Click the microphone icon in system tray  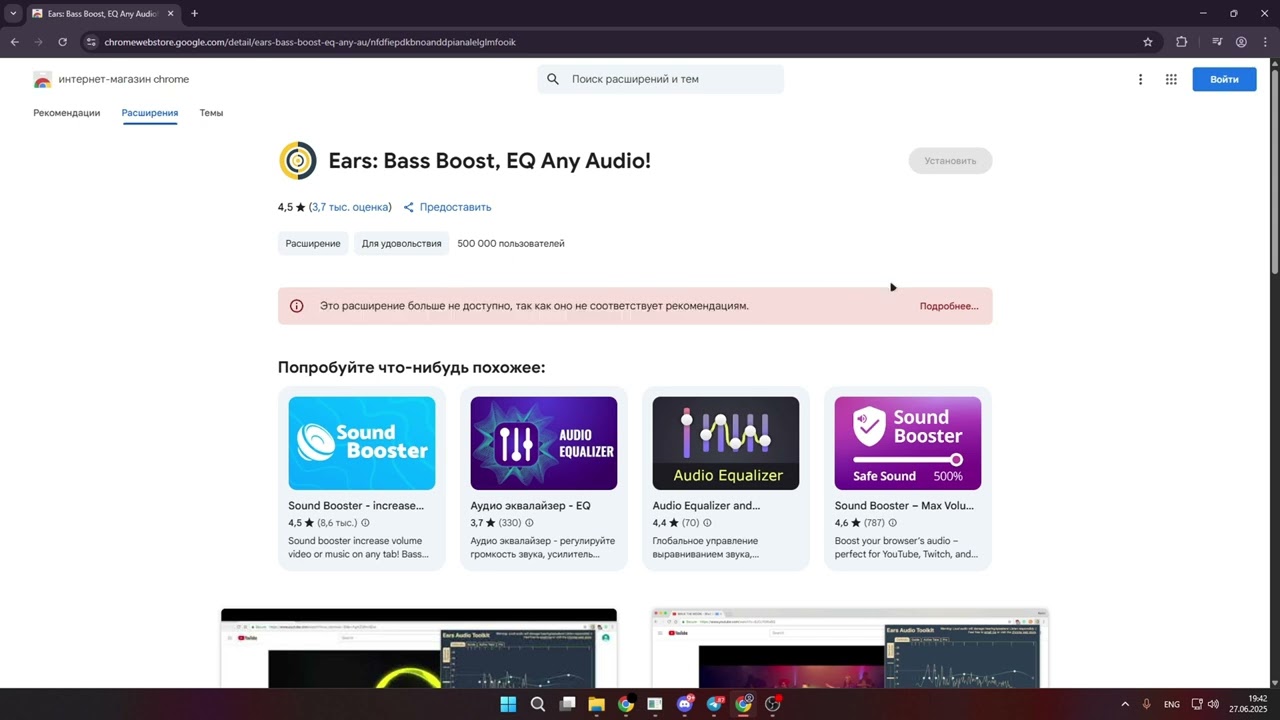(1147, 704)
